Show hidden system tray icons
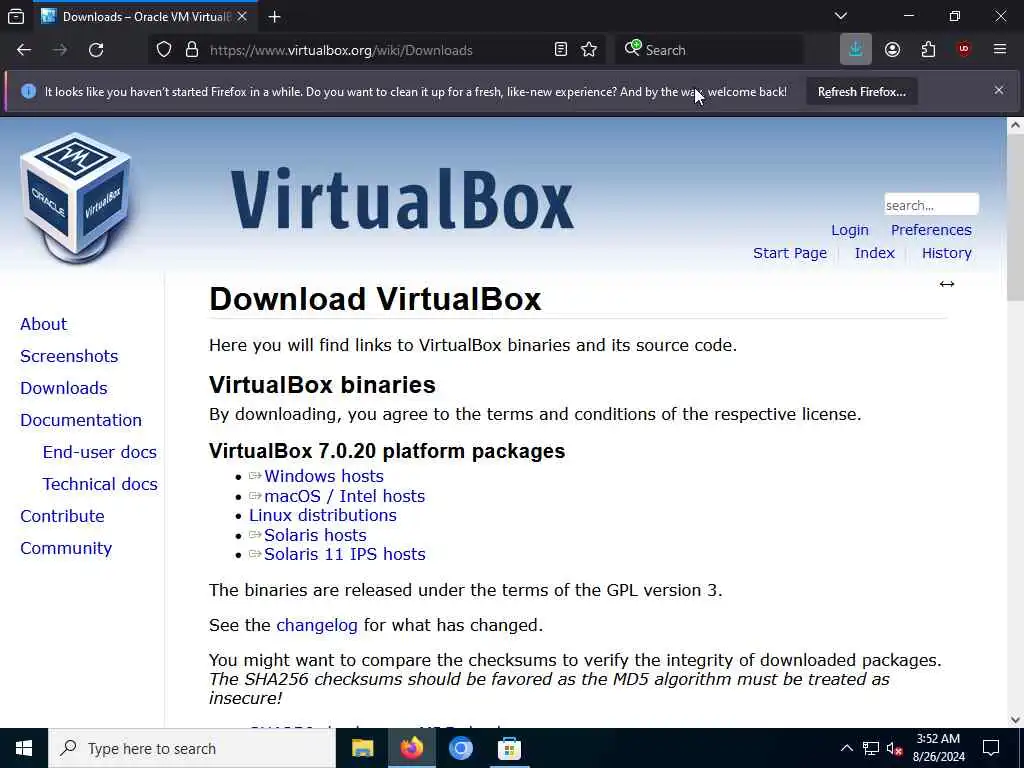The image size is (1024, 768). 846,748
